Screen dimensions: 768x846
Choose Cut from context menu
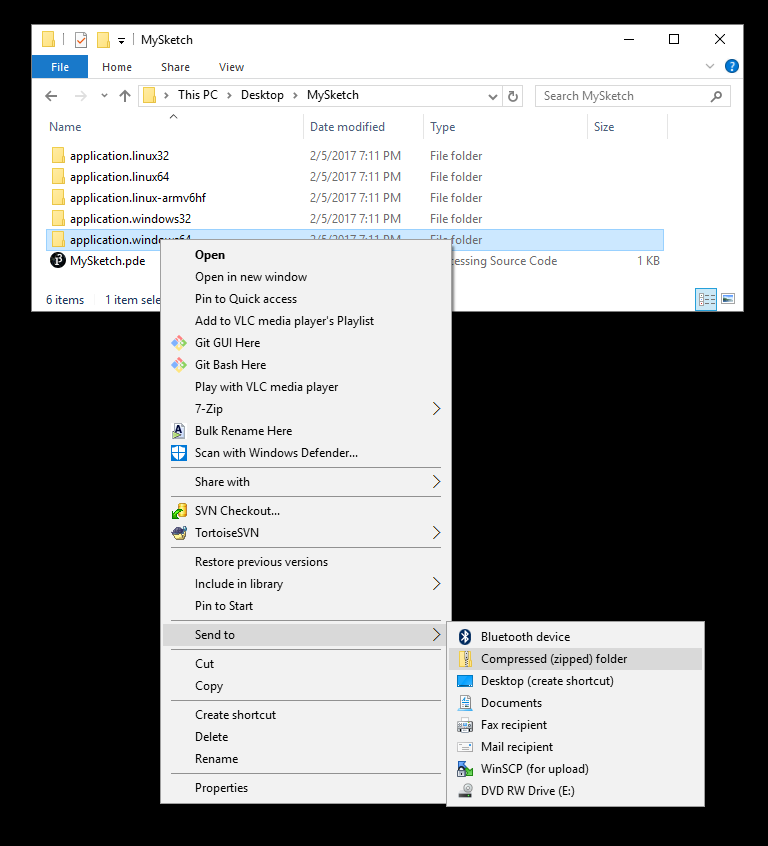[306, 664]
